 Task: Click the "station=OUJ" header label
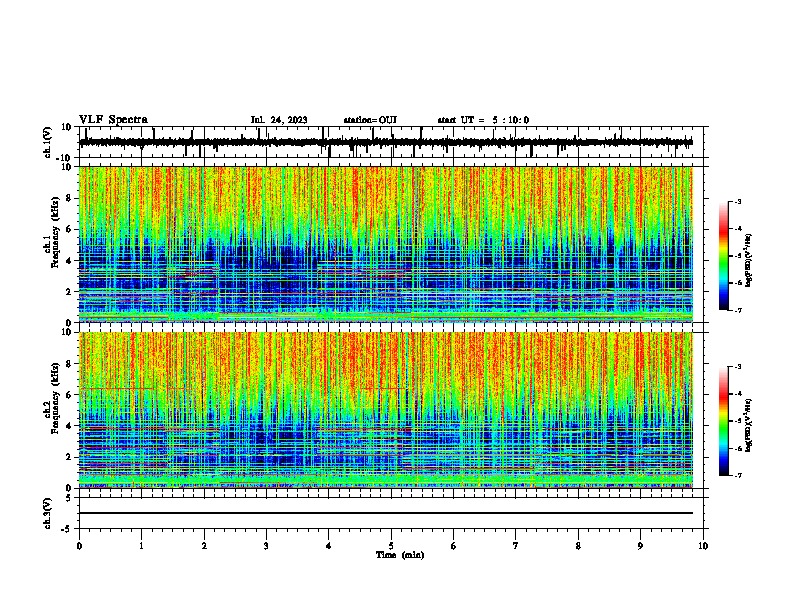click(x=370, y=120)
